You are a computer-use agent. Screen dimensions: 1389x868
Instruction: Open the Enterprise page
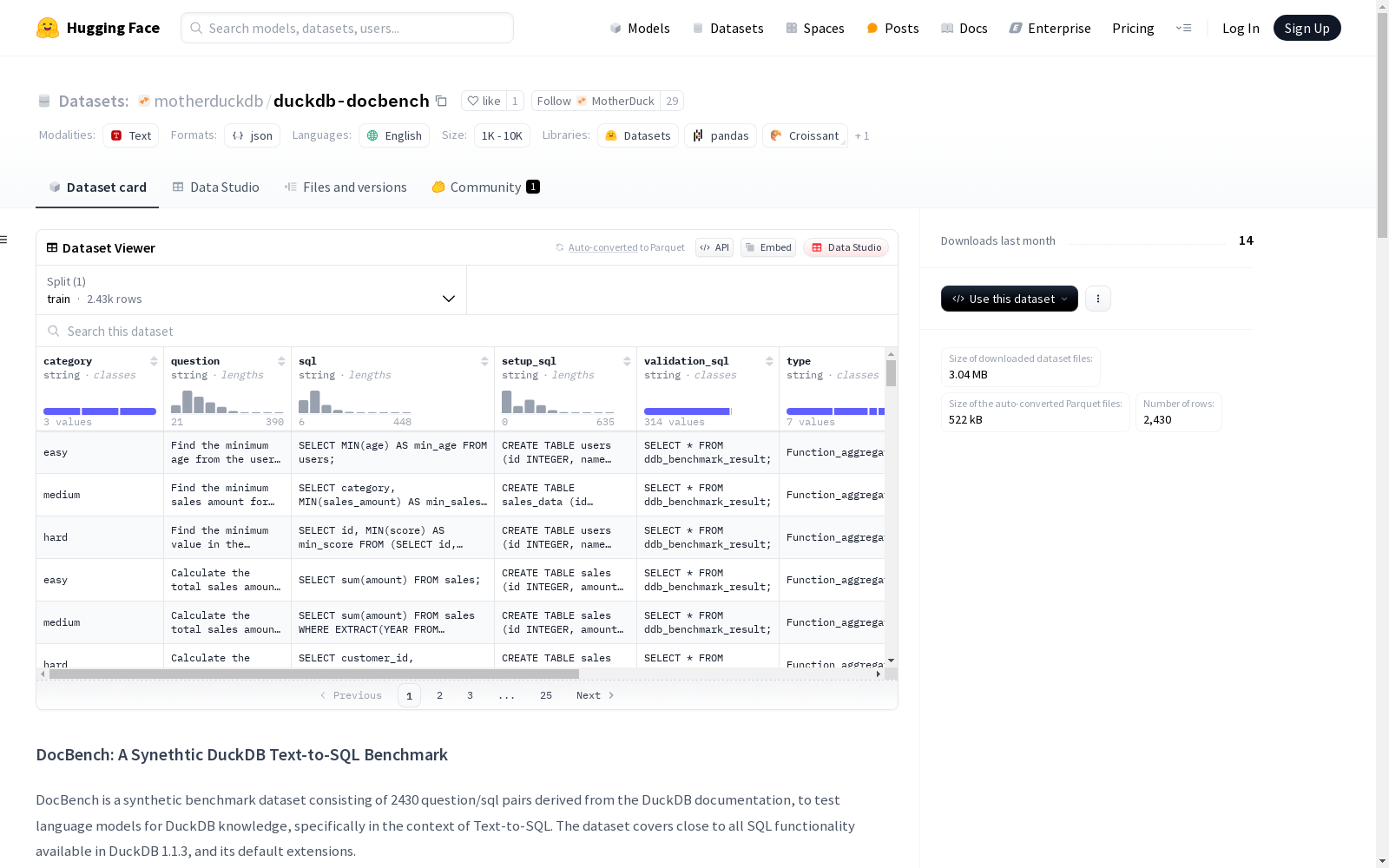1050,28
